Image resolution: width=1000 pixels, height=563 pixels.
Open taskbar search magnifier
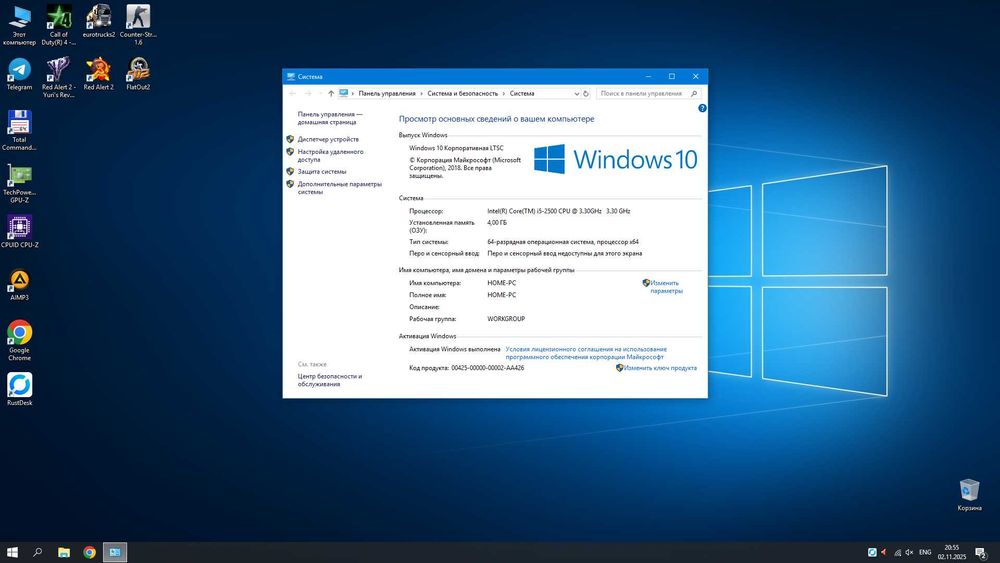point(38,552)
